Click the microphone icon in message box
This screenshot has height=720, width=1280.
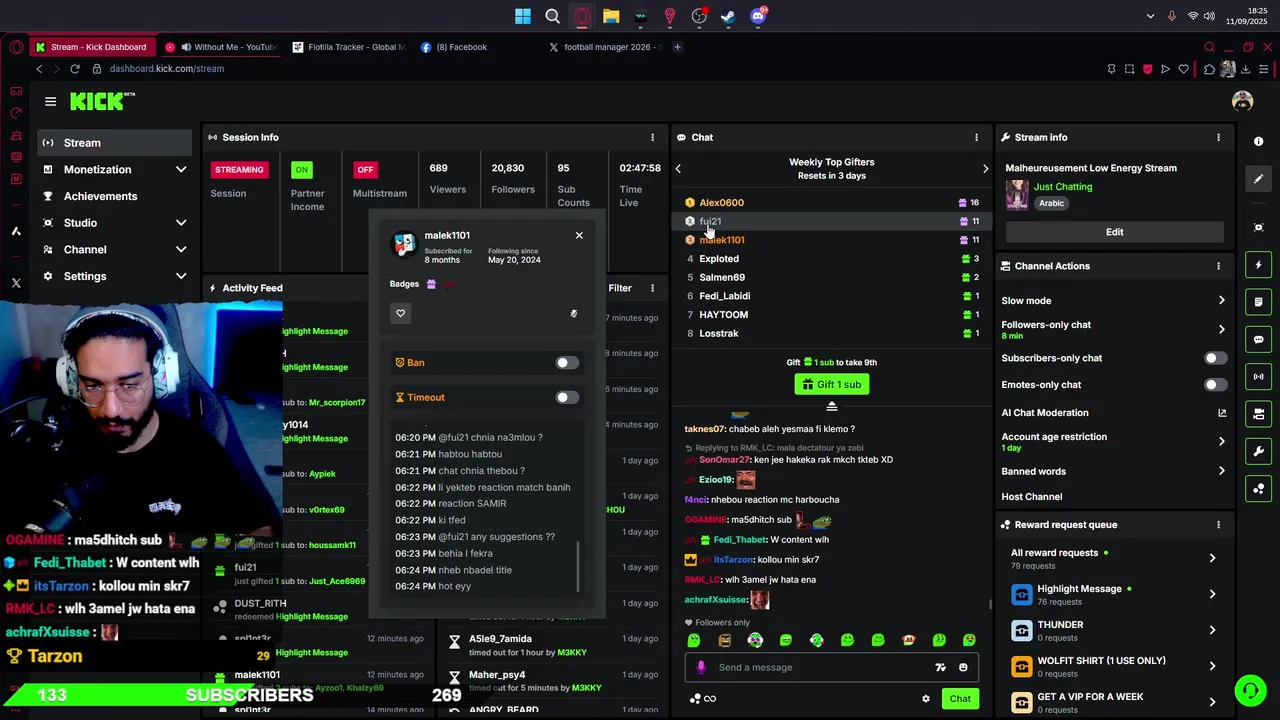(701, 667)
